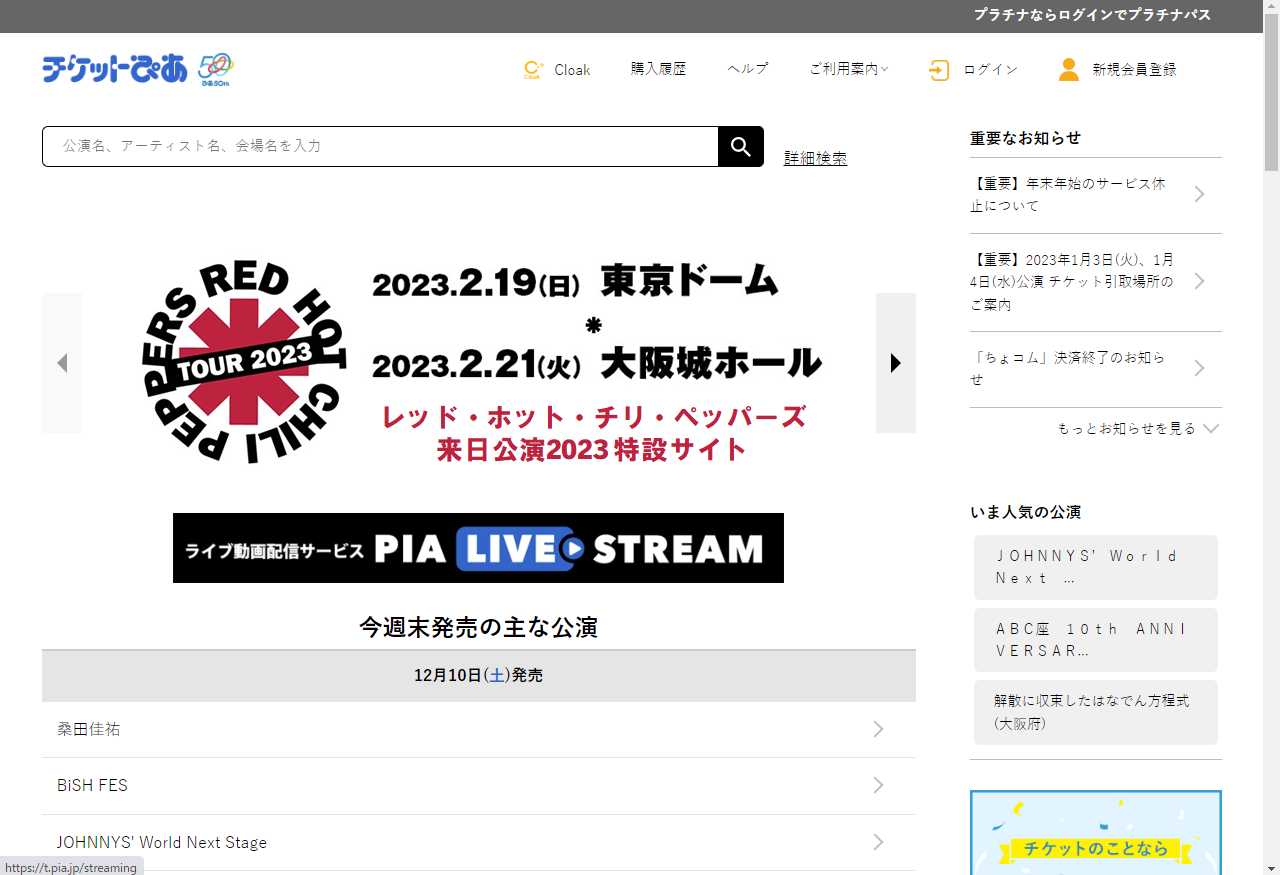Expand the ご利用案内 dropdown menu
1280x875 pixels.
849,69
